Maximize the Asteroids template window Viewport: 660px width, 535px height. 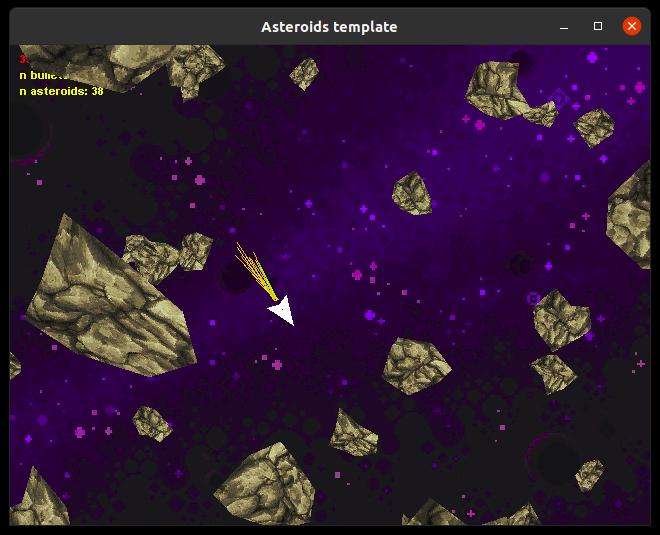pyautogui.click(x=598, y=27)
